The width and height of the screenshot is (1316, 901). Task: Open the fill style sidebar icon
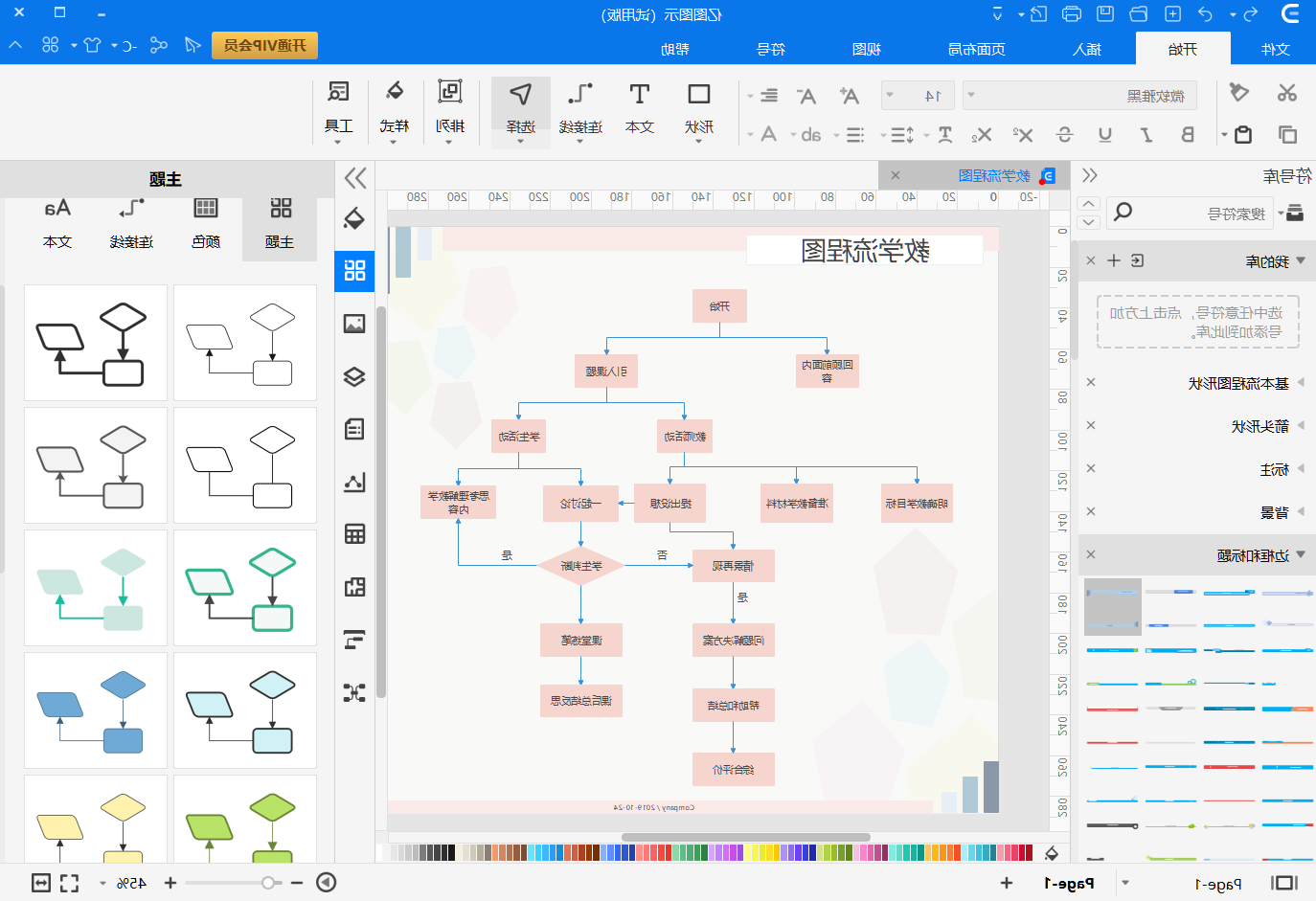(354, 218)
